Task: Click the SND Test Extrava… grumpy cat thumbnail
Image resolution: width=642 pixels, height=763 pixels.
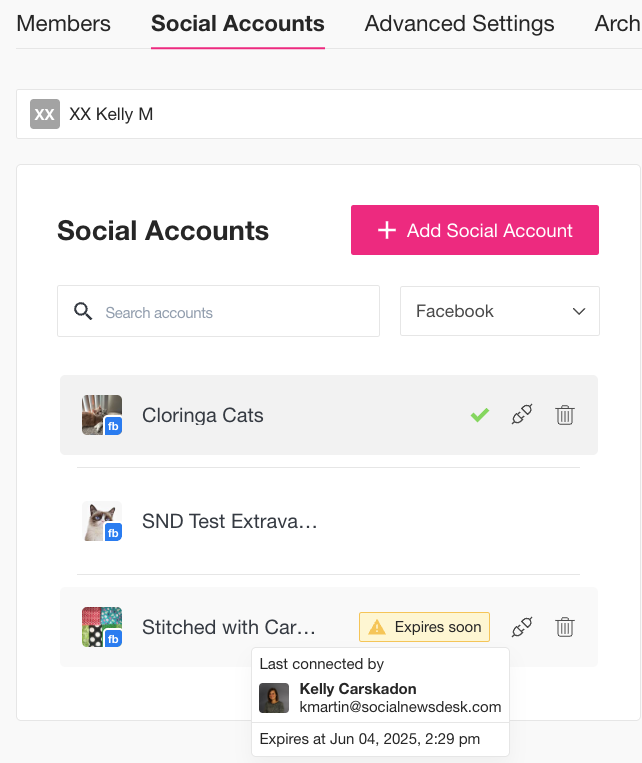Action: coord(102,521)
